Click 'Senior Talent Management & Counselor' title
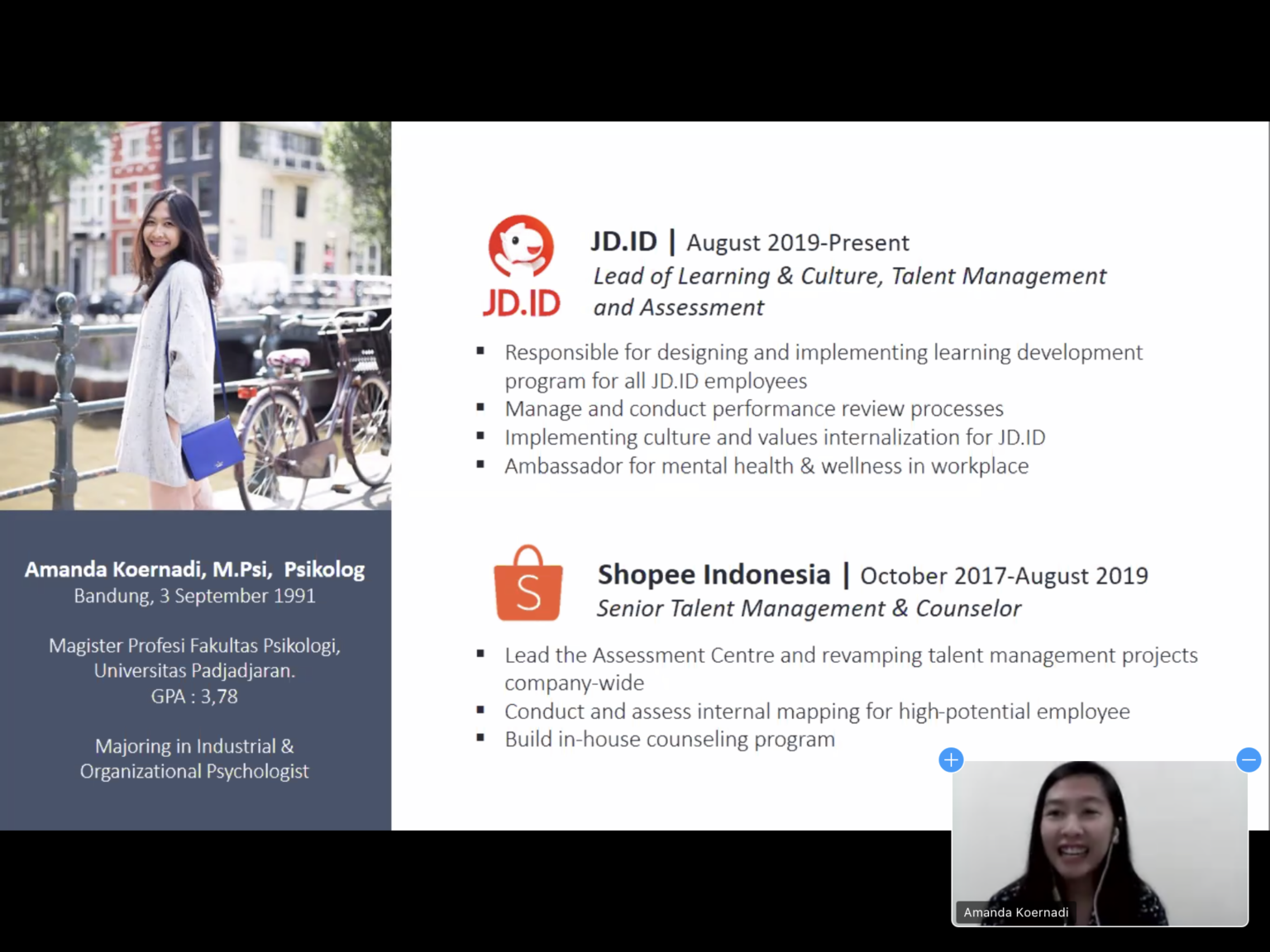 [809, 608]
